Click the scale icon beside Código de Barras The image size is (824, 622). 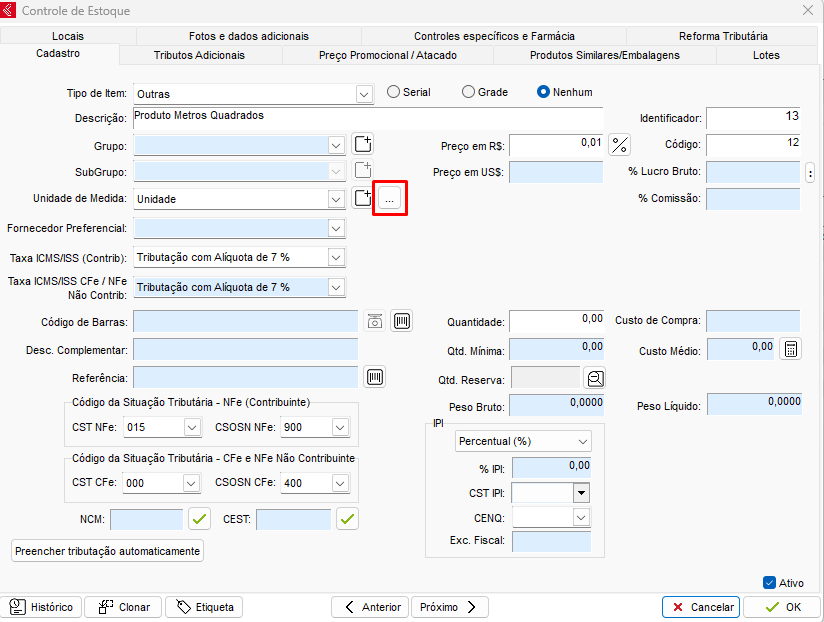375,321
